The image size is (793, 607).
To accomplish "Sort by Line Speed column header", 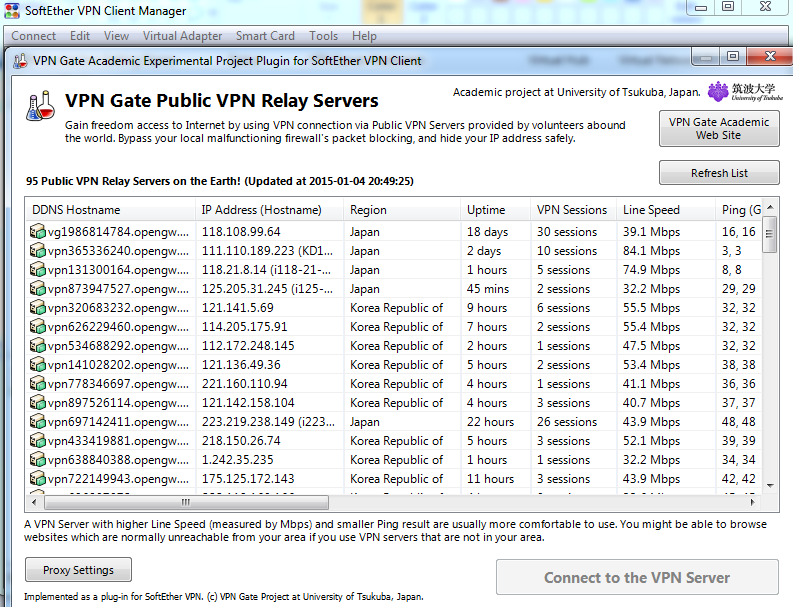I will pyautogui.click(x=666, y=209).
